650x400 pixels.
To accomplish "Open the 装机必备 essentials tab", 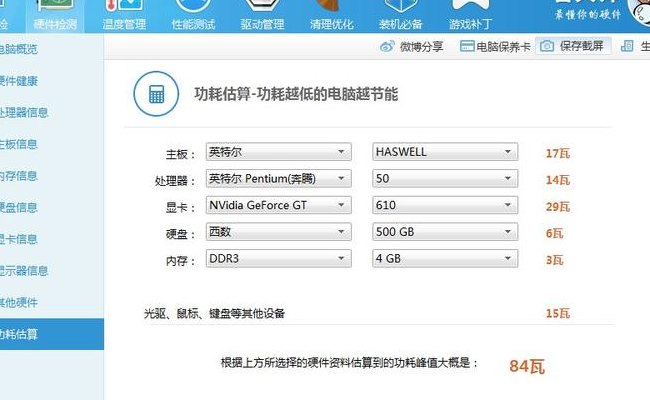I will point(400,16).
